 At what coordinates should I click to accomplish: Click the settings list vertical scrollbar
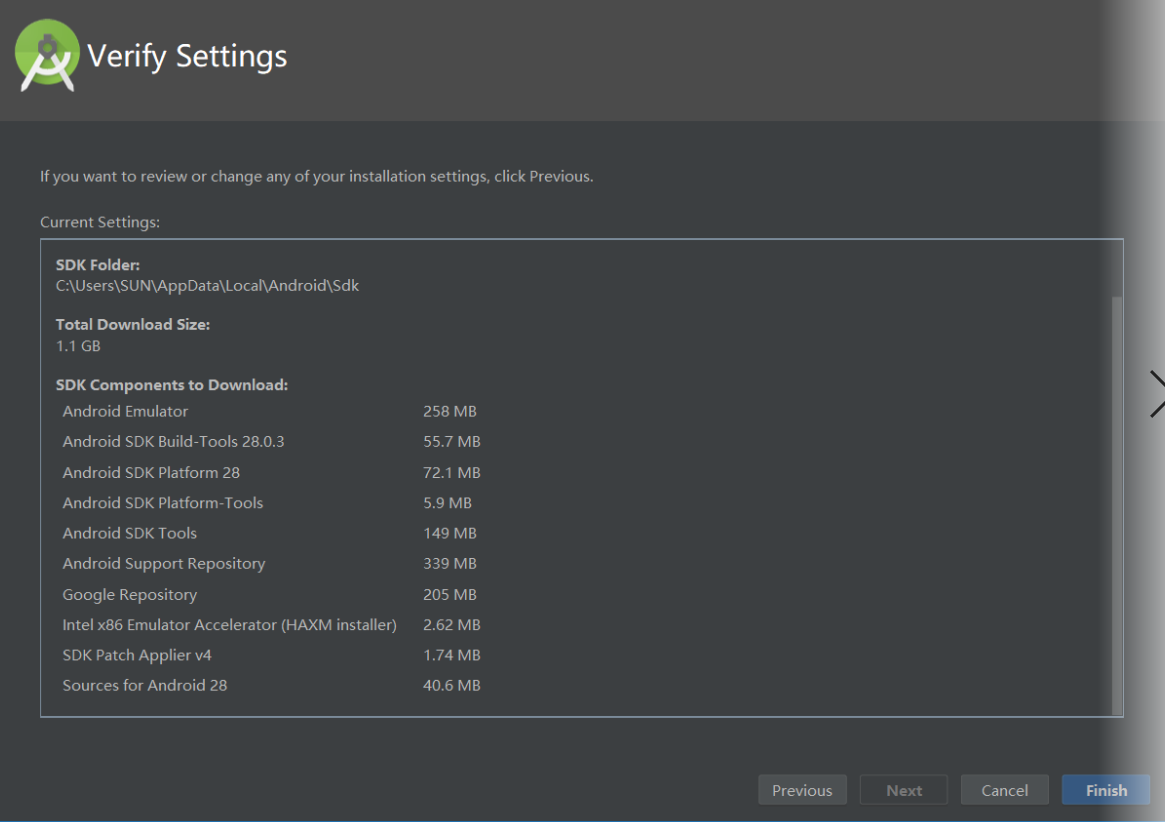[1117, 505]
